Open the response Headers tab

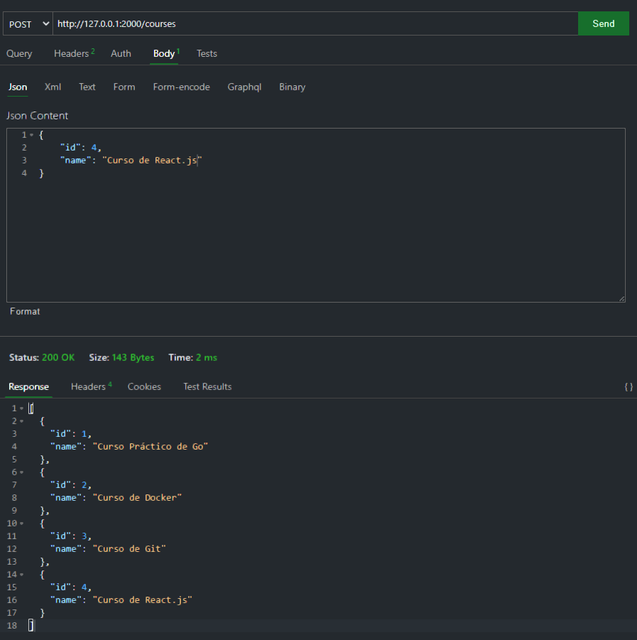[x=91, y=387]
